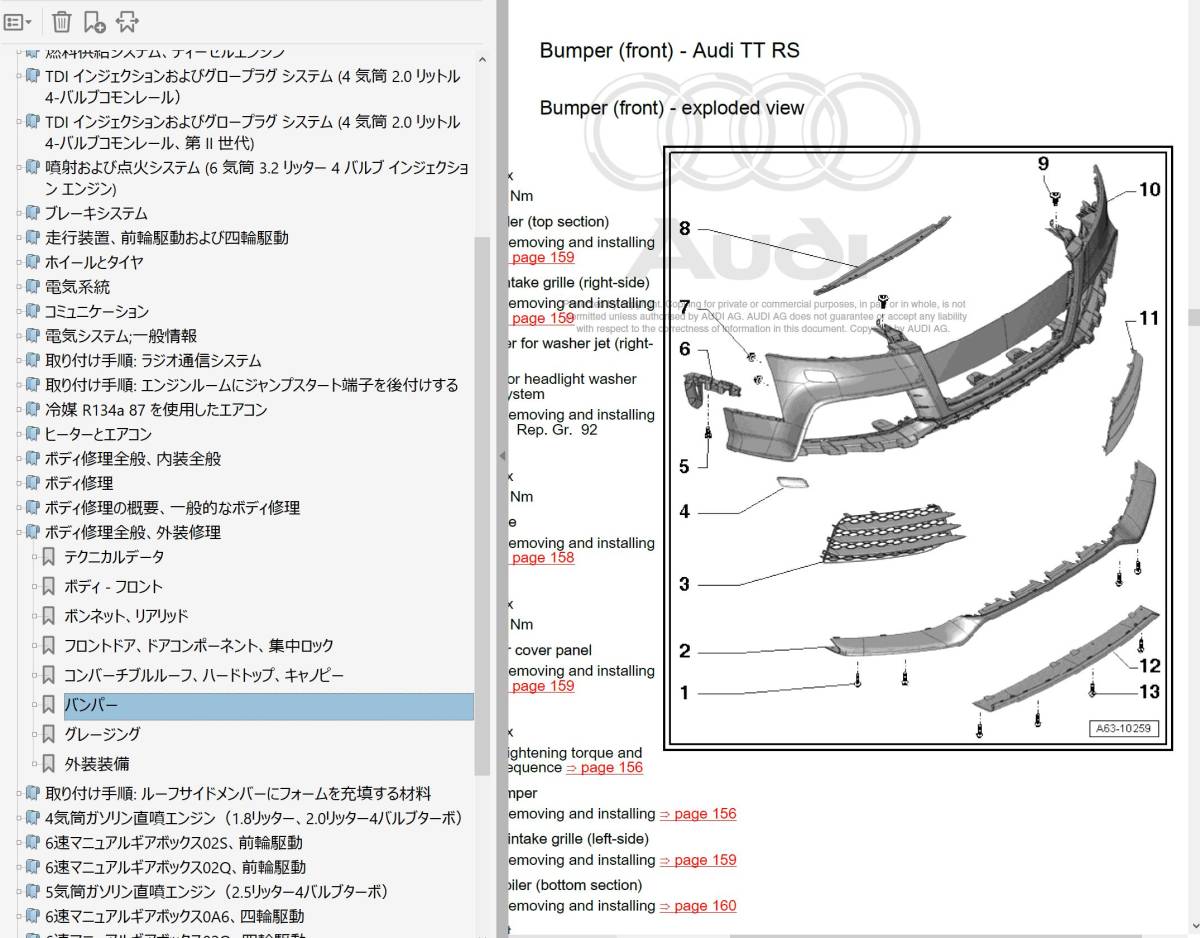
Task: Open page 159 link under spoiler (top section)
Action: coord(543,258)
